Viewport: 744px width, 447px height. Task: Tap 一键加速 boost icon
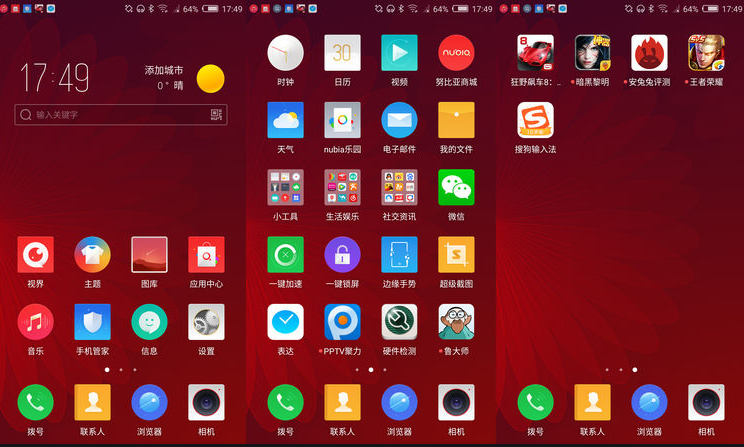(286, 255)
